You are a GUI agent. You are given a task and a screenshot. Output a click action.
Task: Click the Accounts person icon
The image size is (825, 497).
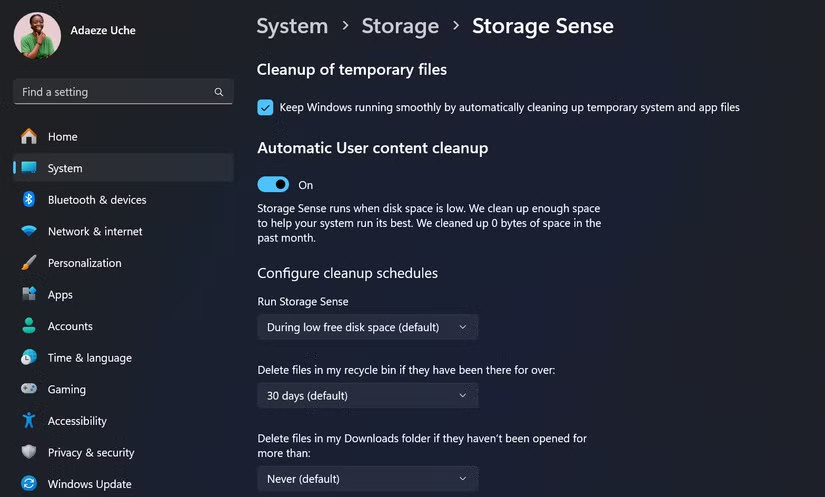tap(29, 326)
